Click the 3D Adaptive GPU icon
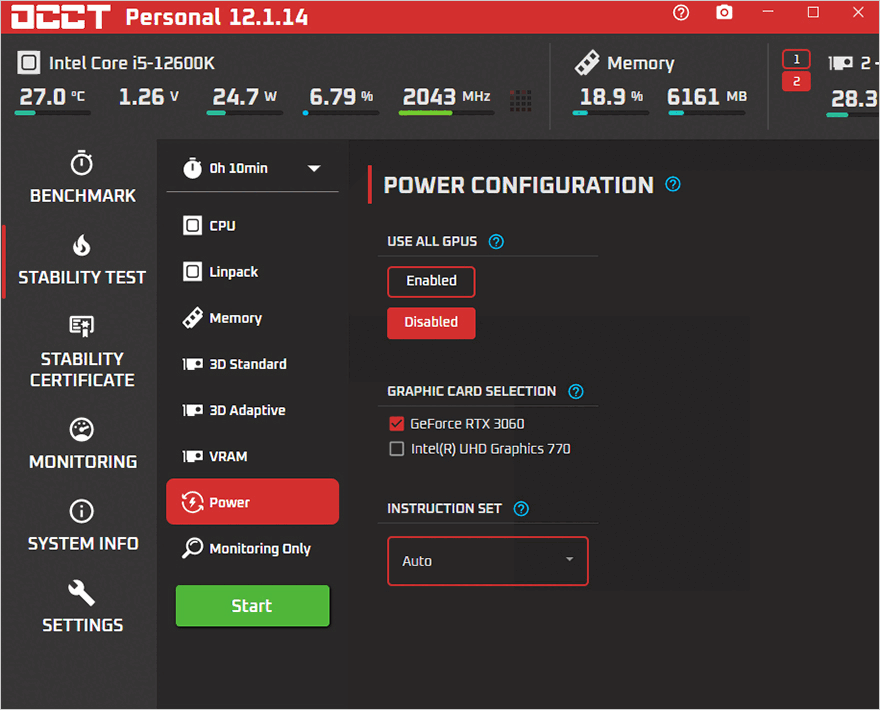880x710 pixels. tap(192, 410)
